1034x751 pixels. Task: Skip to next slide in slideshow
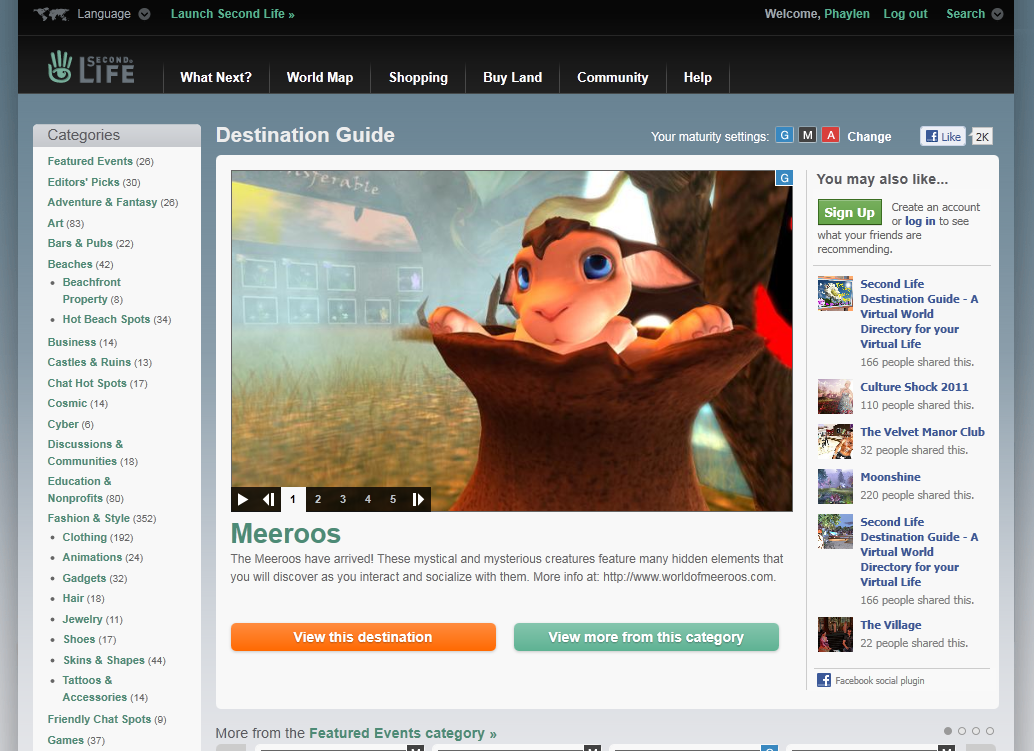[418, 499]
